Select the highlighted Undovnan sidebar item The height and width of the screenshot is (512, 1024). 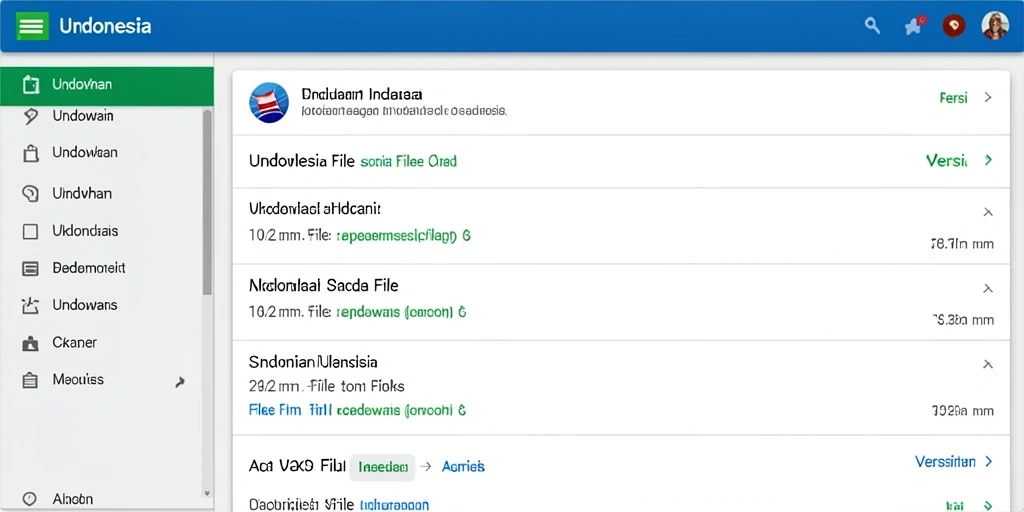[106, 85]
